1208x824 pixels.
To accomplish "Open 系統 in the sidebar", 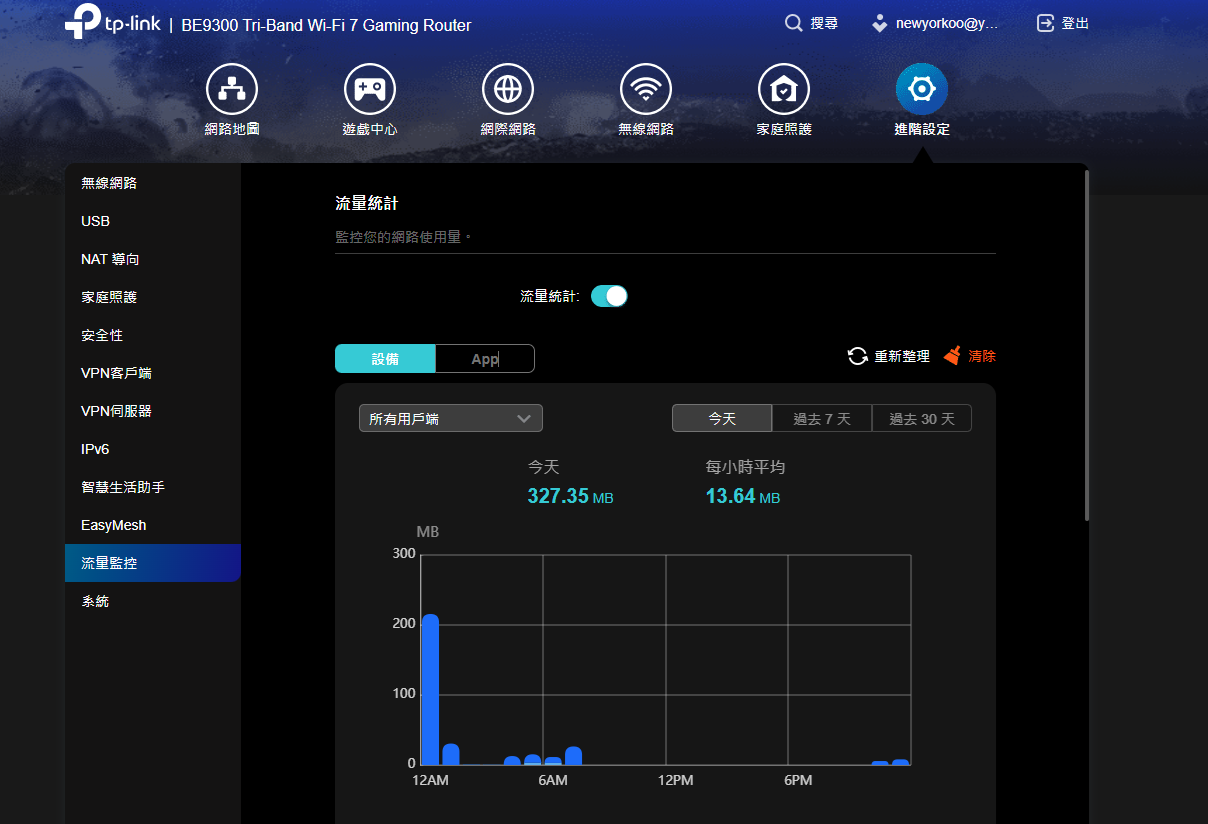I will [x=153, y=601].
